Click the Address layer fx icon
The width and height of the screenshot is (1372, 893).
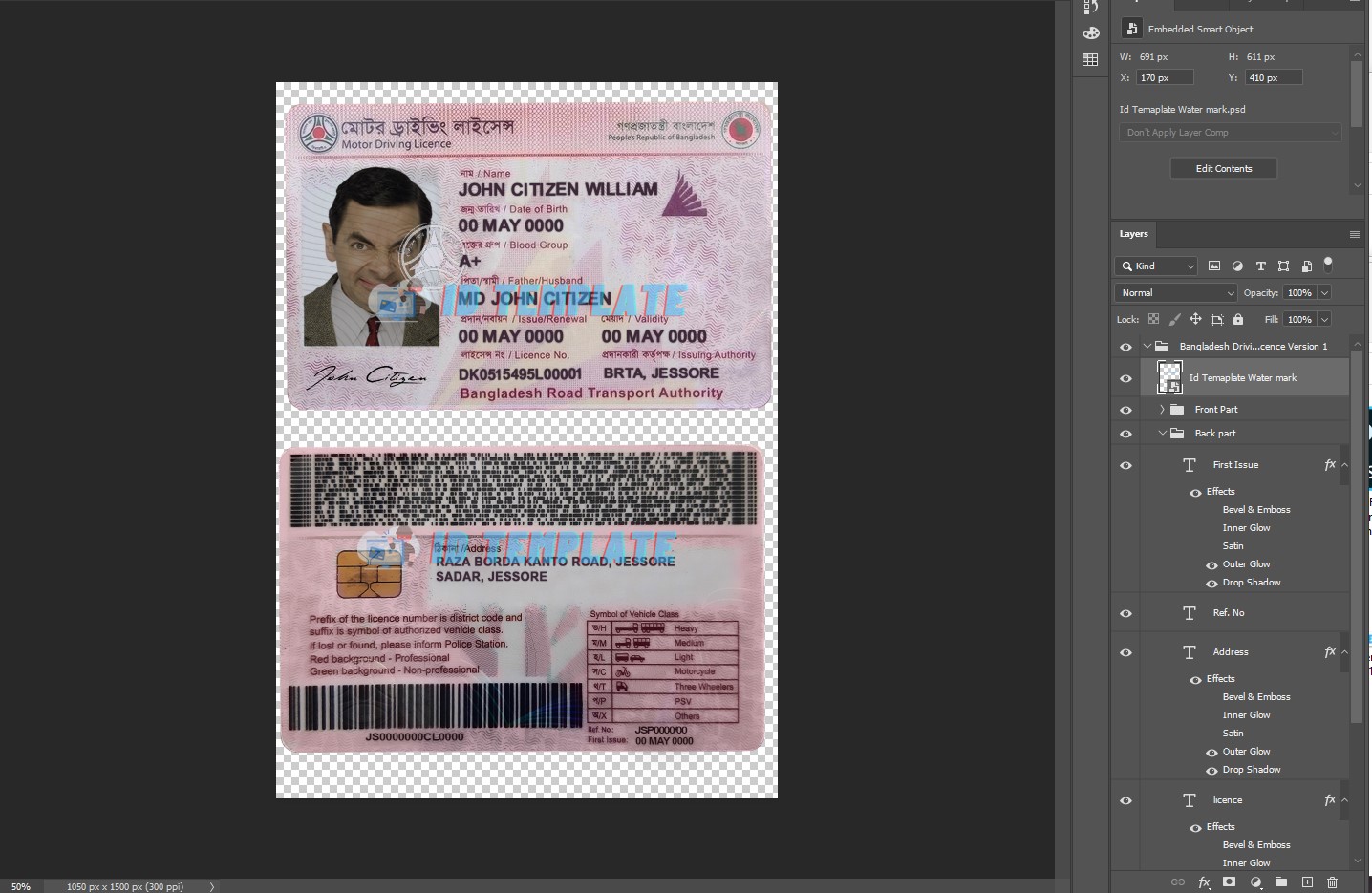1330,651
